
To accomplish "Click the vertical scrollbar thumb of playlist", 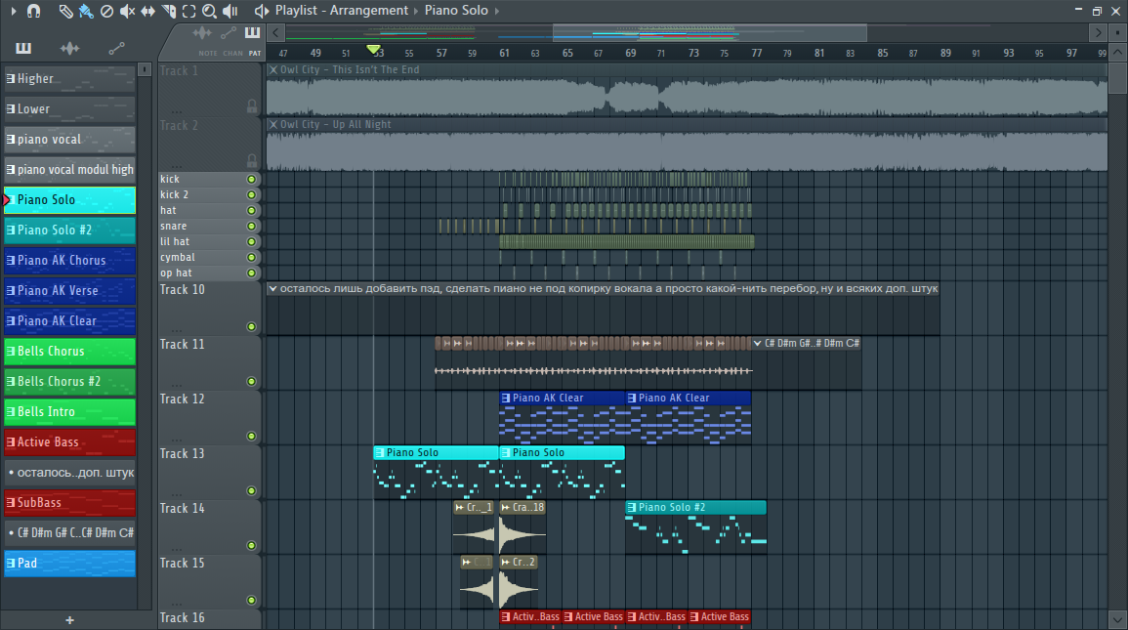I will click(1117, 78).
